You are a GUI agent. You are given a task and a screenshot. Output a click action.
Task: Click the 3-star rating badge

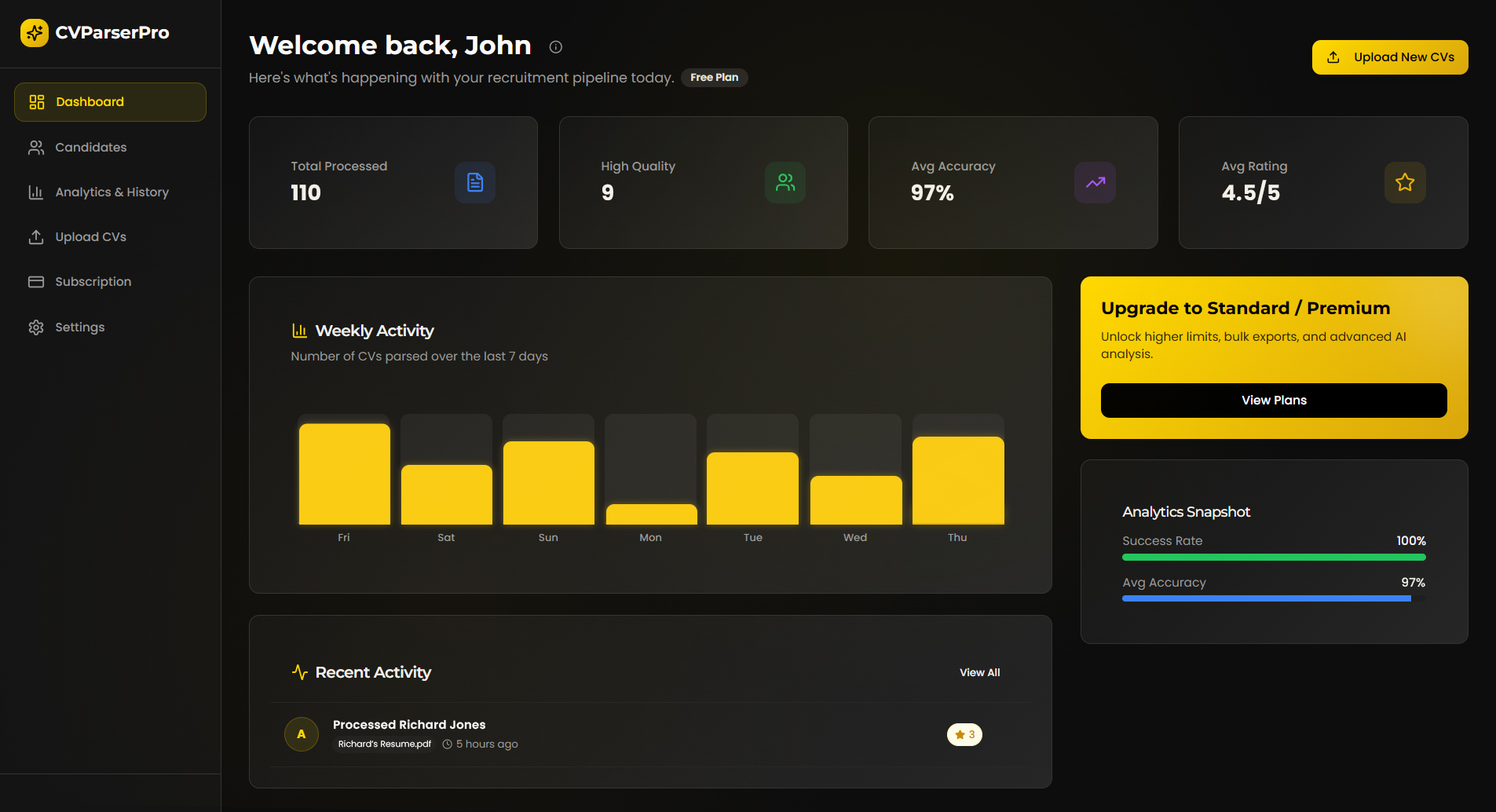pos(964,734)
